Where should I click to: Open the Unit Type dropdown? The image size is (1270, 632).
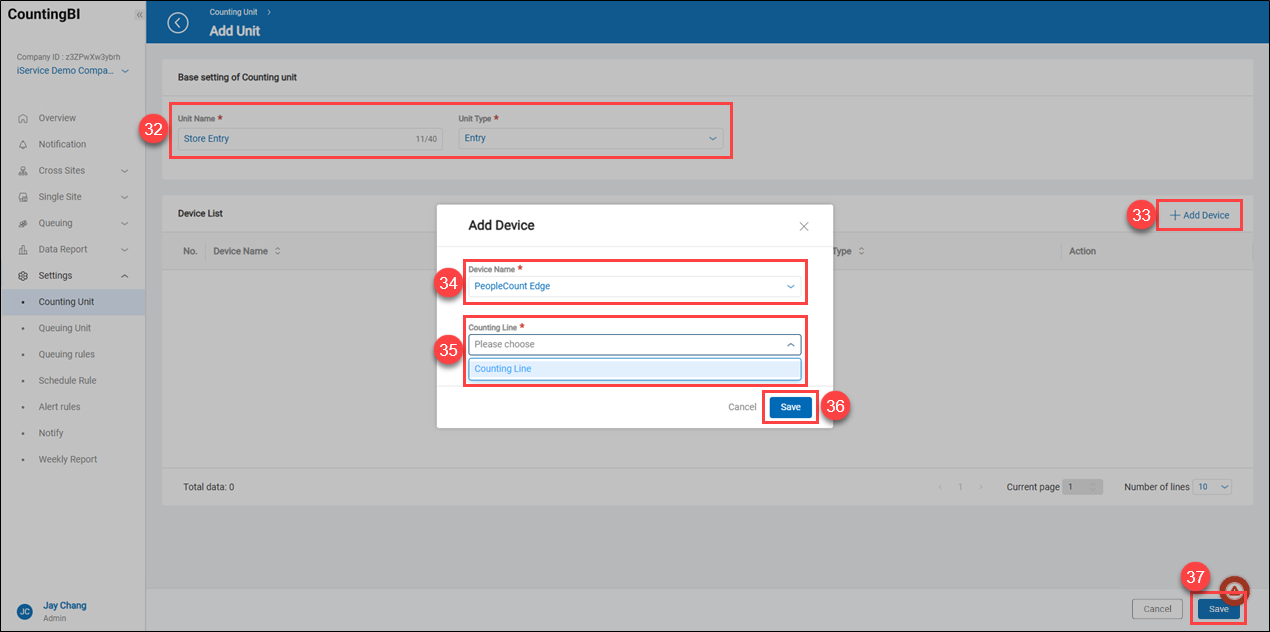click(x=590, y=138)
